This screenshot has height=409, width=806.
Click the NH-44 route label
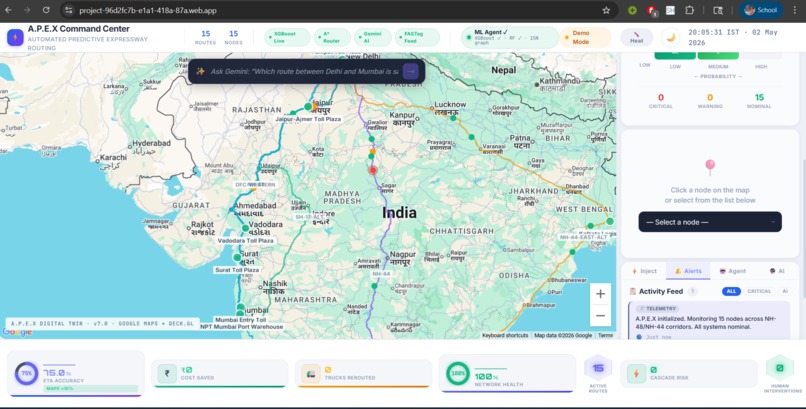tap(381, 274)
